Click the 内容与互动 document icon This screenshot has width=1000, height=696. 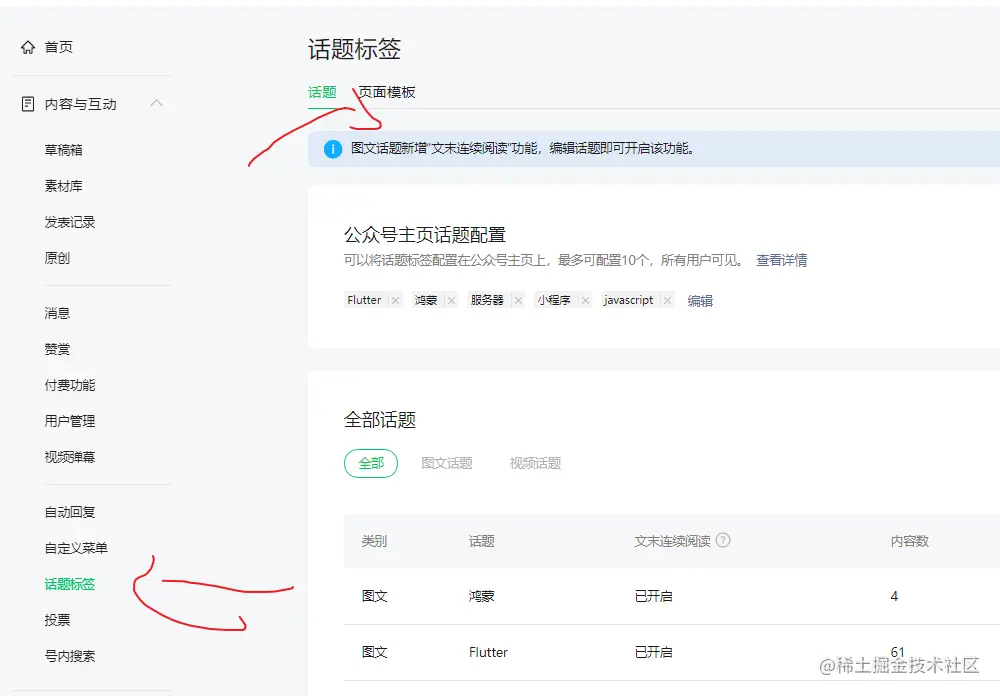(x=28, y=104)
